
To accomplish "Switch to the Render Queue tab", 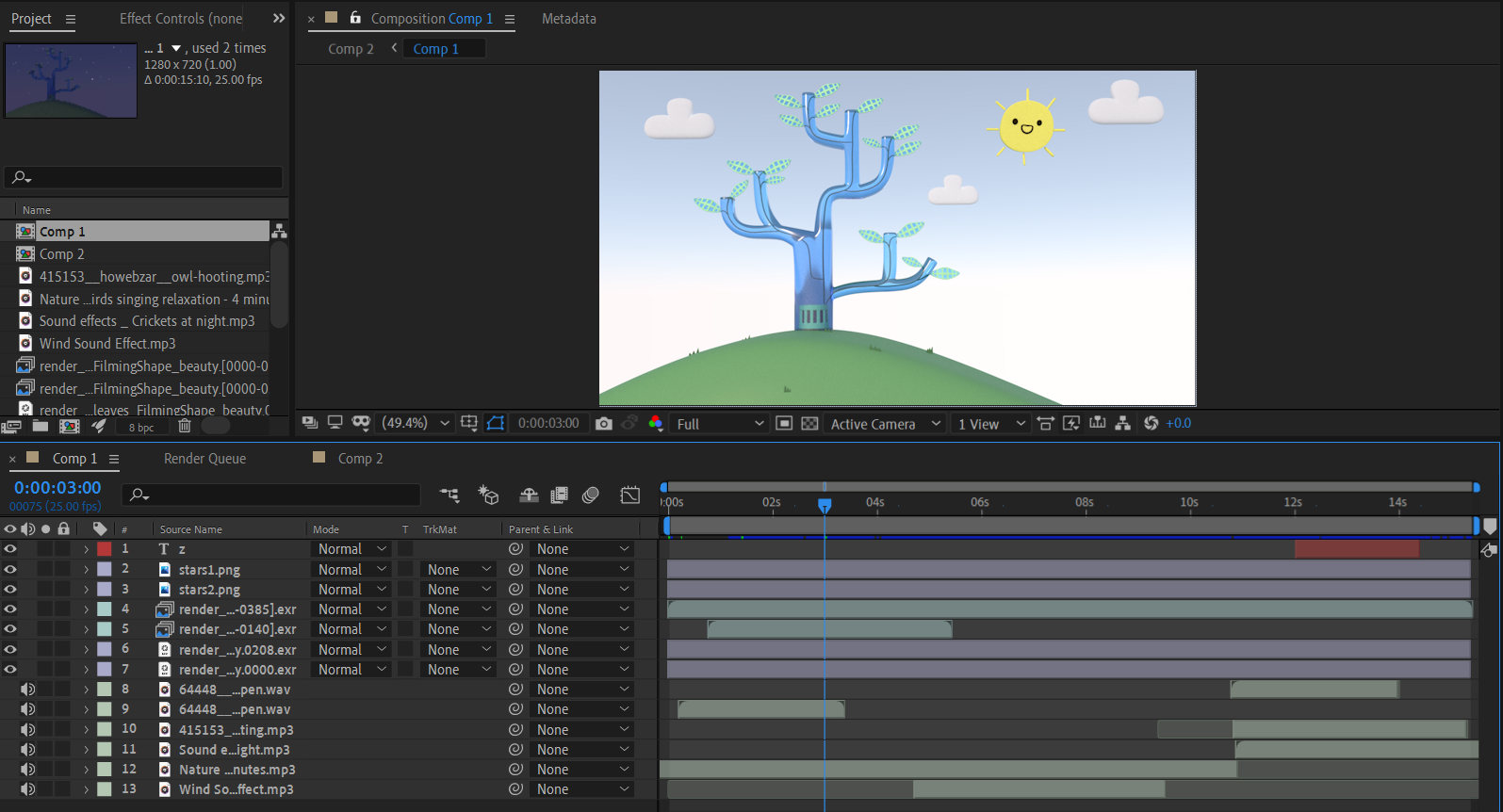I will 204,459.
